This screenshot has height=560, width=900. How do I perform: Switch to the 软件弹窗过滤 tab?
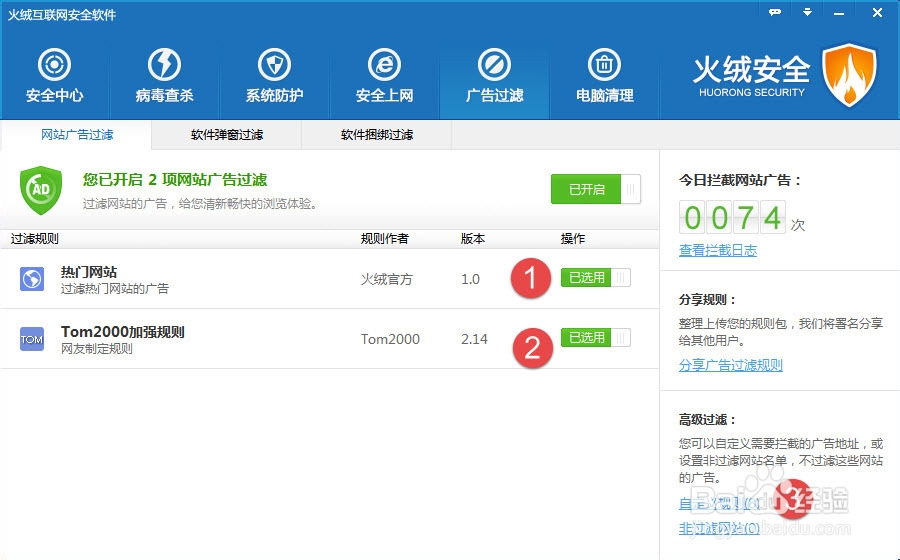pyautogui.click(x=227, y=135)
